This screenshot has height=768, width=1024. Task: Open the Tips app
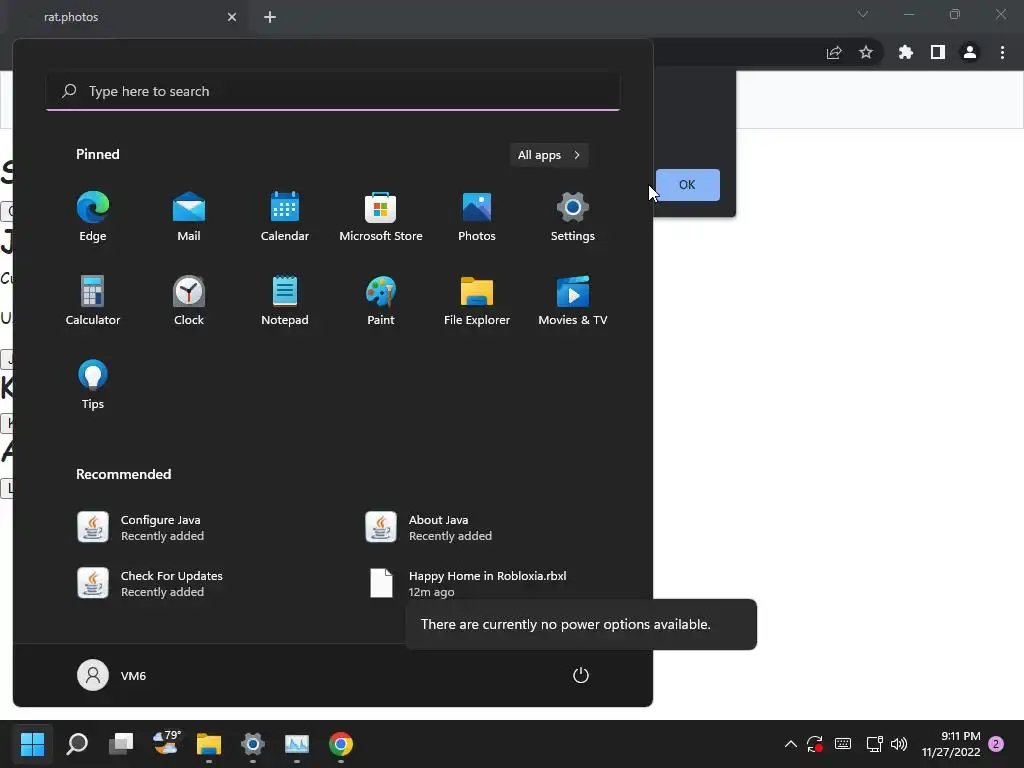93,385
